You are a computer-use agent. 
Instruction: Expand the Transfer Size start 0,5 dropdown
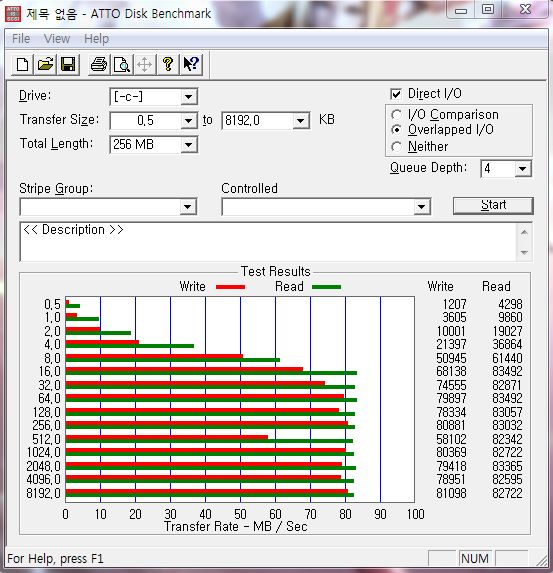[x=189, y=121]
